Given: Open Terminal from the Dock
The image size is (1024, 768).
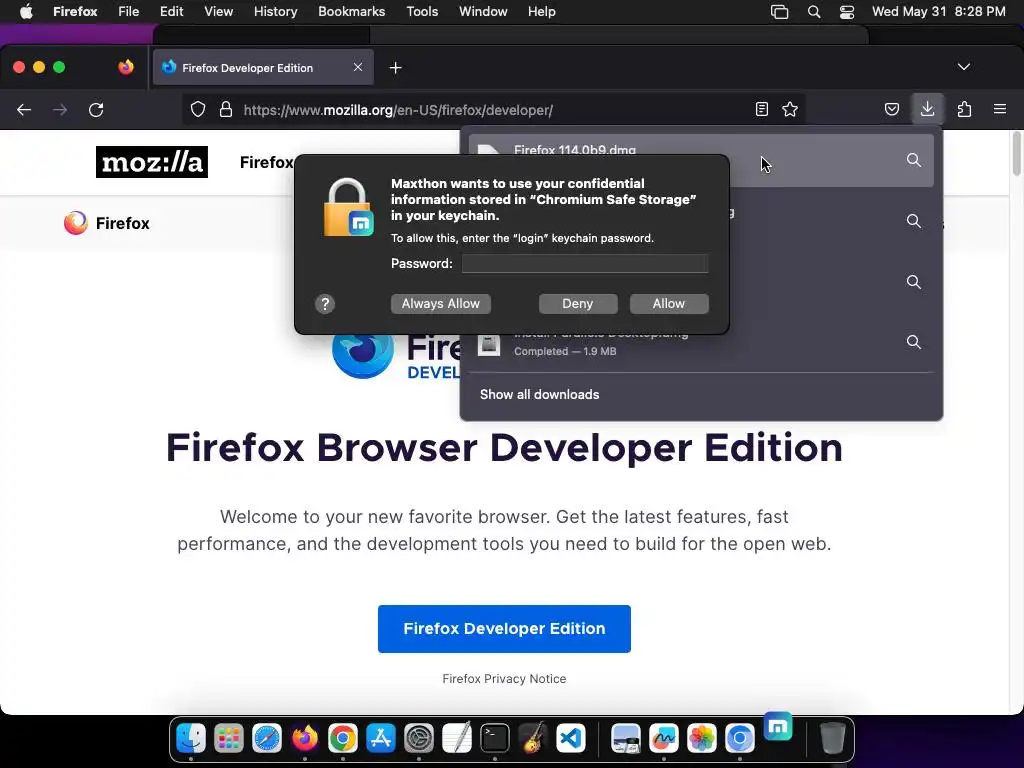Looking at the screenshot, I should tap(494, 739).
